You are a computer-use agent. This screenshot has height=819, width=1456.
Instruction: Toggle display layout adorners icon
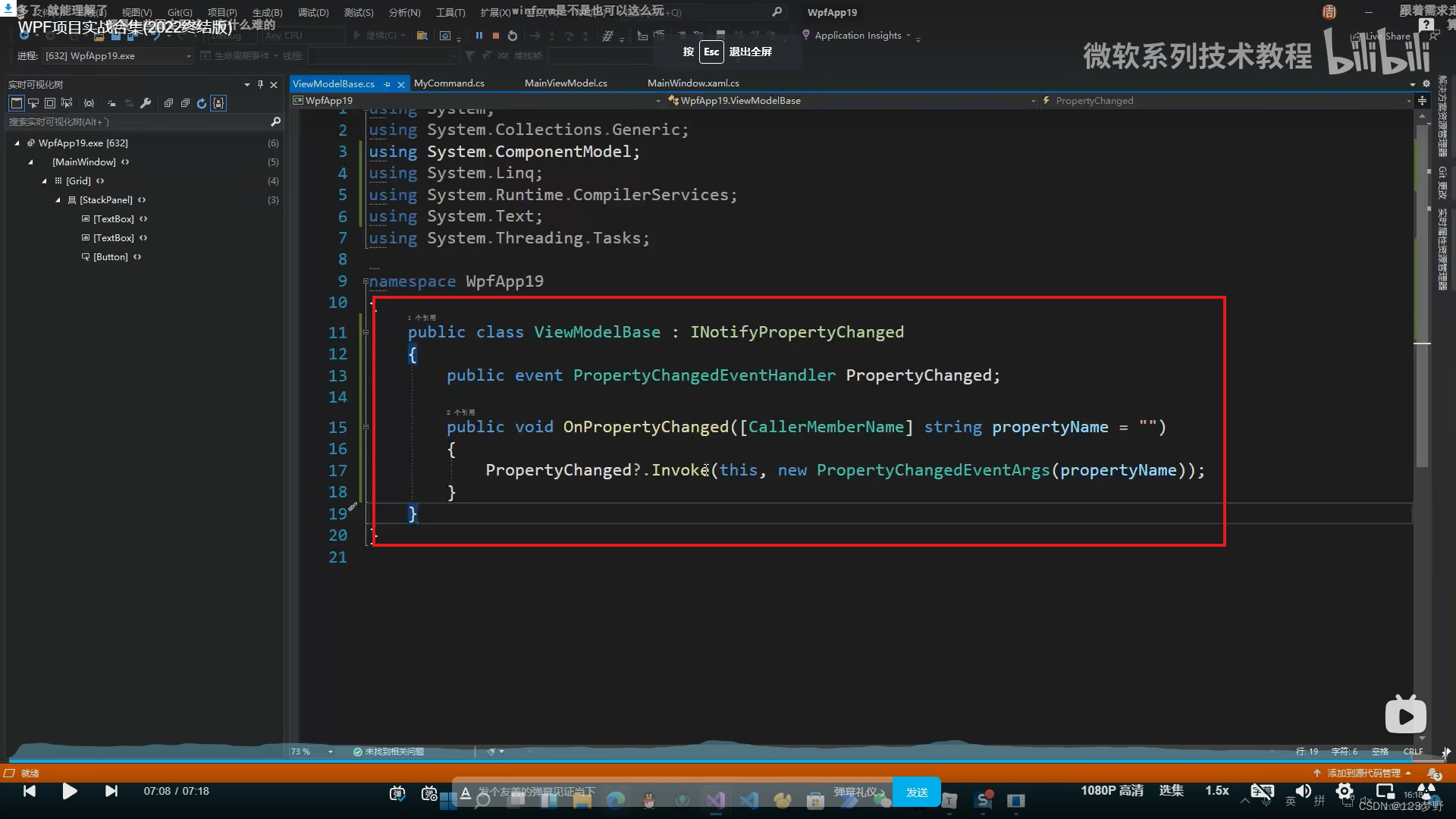50,103
